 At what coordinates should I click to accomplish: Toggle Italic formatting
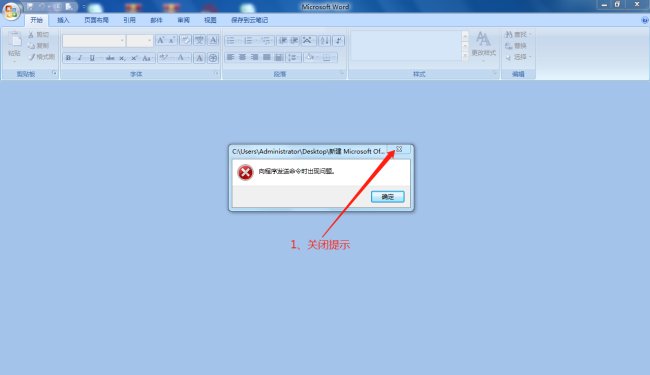point(80,58)
